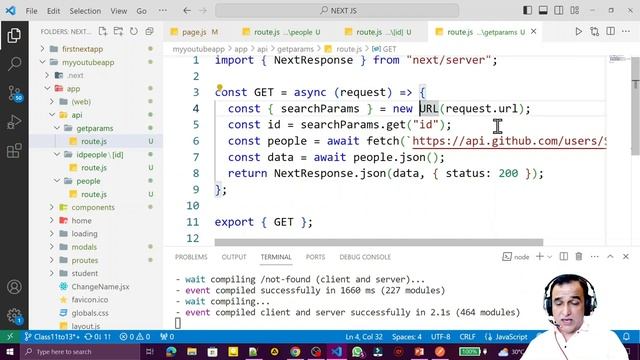Click Ln 4, Col 32 cursor position
The height and width of the screenshot is (360, 640).
[x=364, y=337]
